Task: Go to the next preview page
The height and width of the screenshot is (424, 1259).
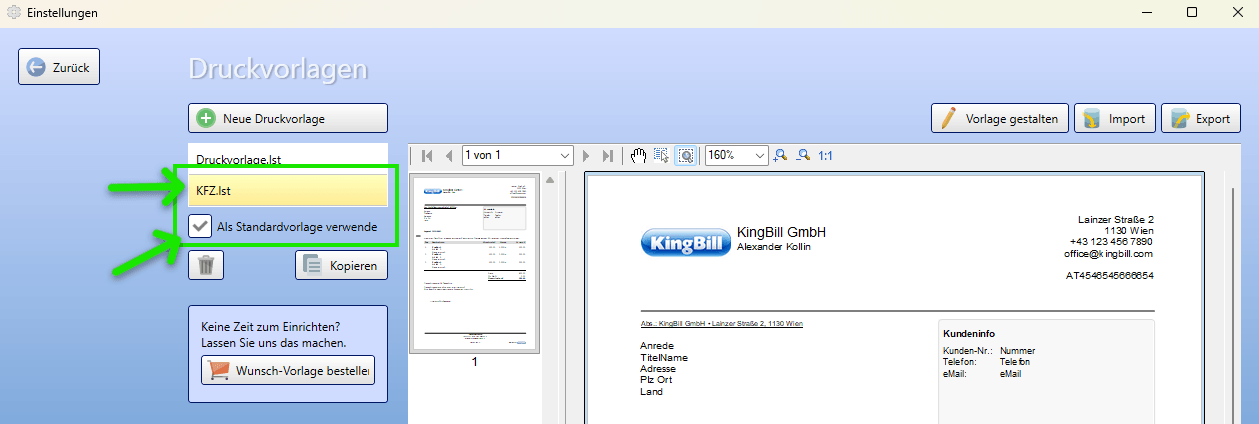Action: coord(586,155)
